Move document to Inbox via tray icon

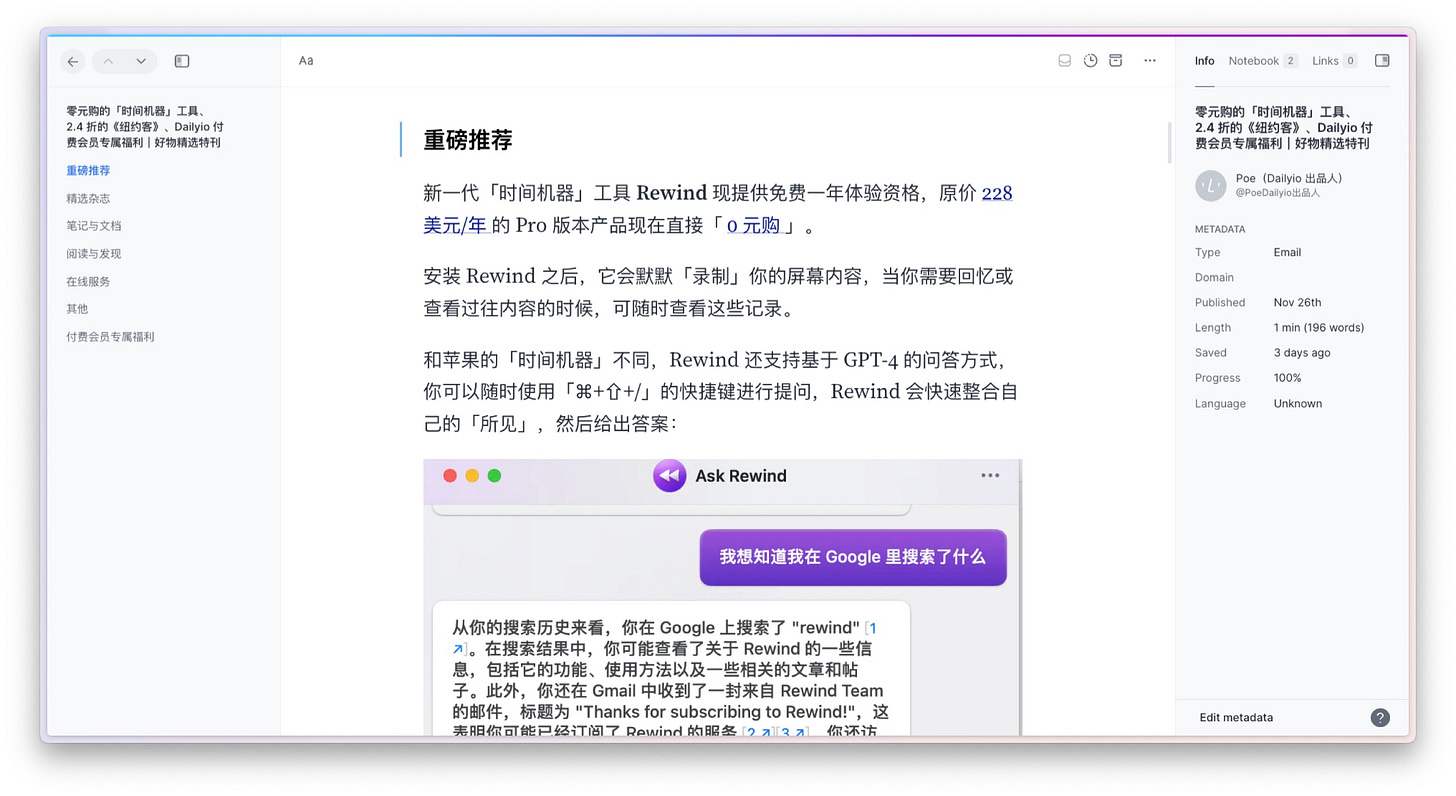[1065, 61]
